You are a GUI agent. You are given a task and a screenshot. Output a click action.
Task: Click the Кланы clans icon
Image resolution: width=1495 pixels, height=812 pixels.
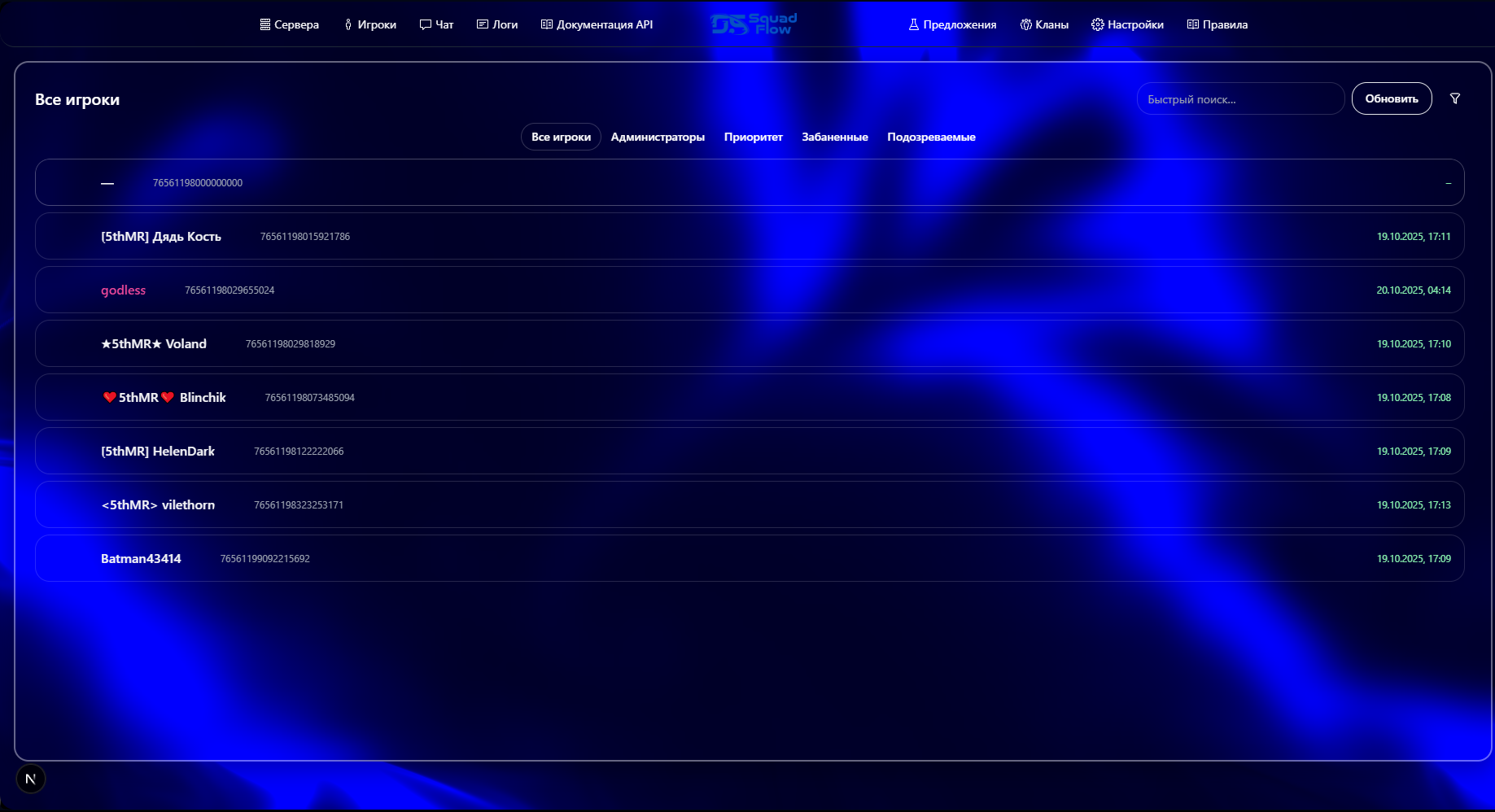pyautogui.click(x=1025, y=24)
